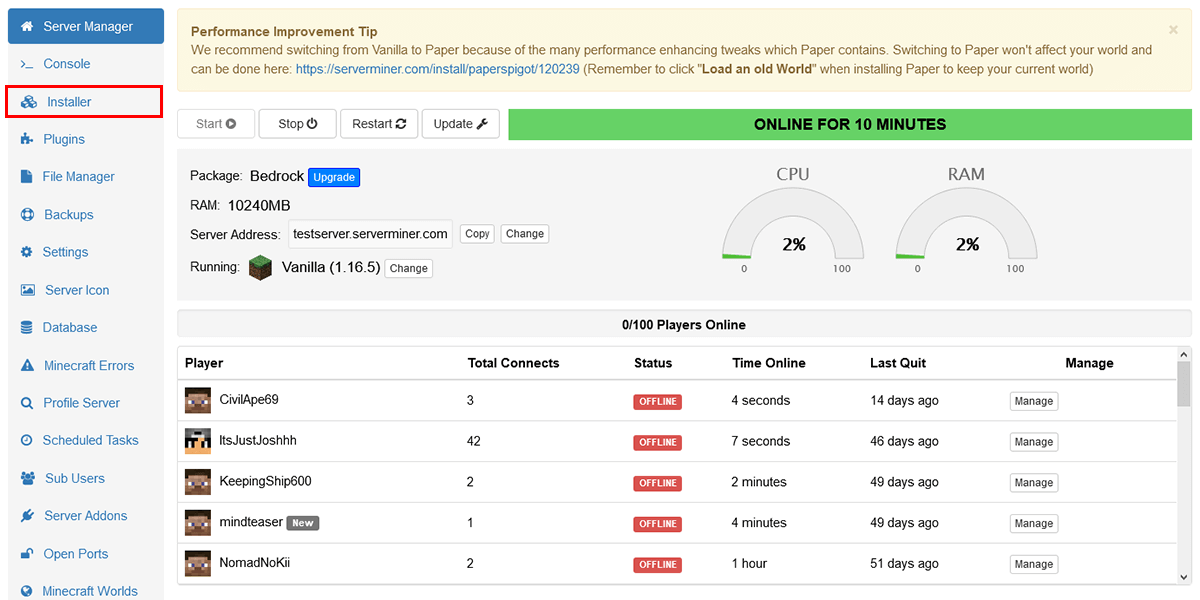Change the running Vanilla version
Viewport: 1200px width, 600px height.
[409, 268]
